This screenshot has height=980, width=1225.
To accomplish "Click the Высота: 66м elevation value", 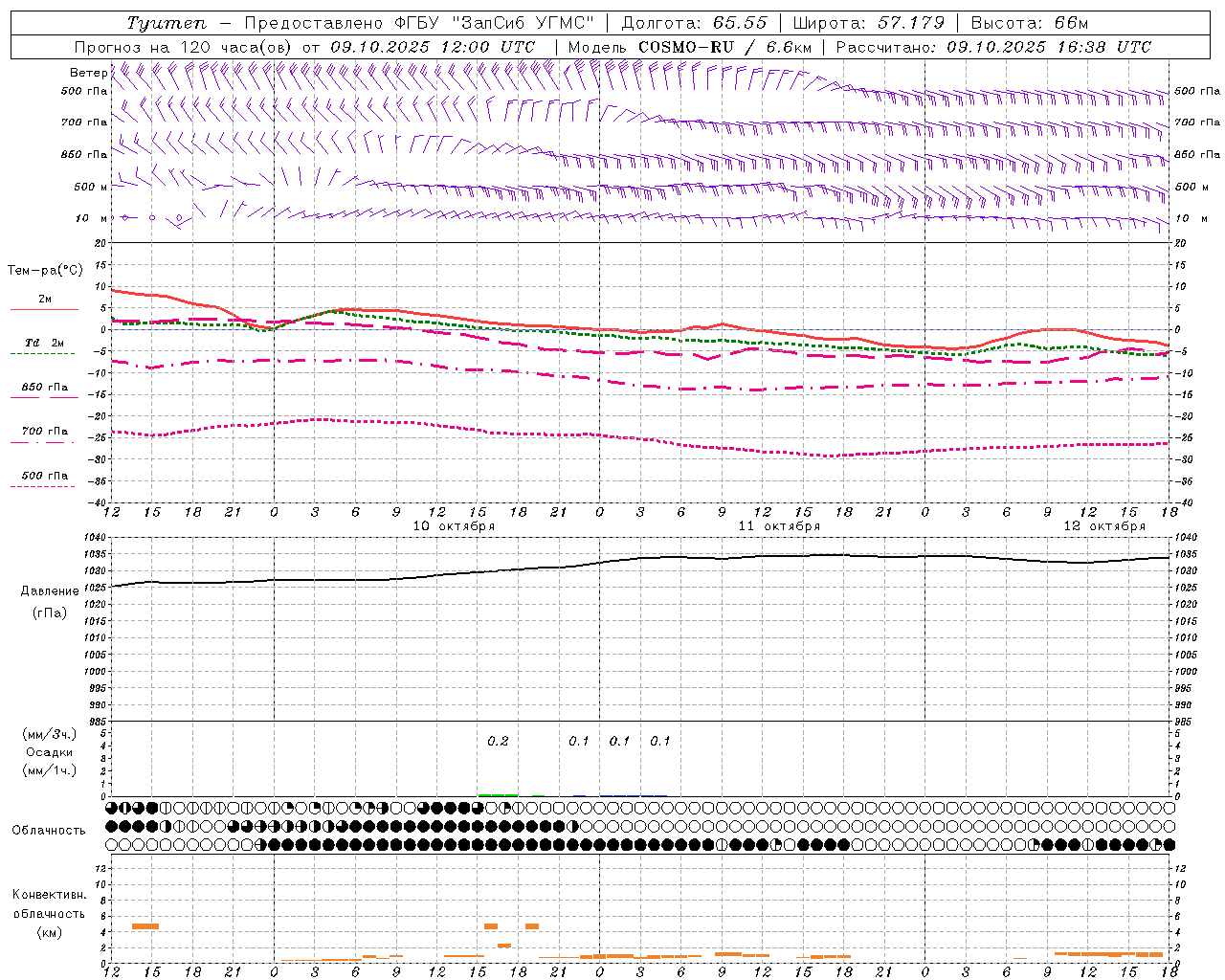I will coord(1030,23).
